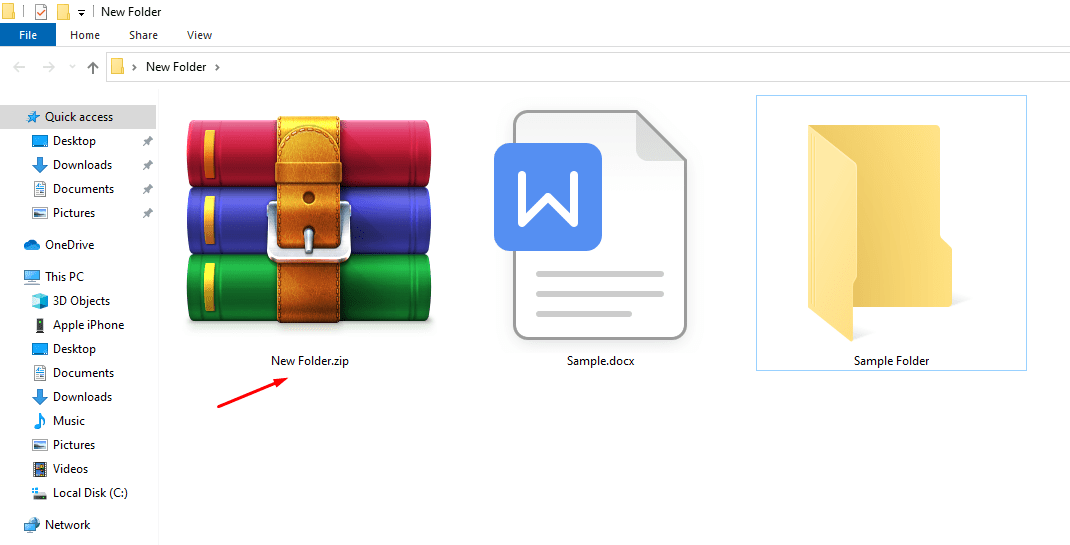Open Network label in navigation pane
Screen dimensions: 1070x545
(68, 525)
